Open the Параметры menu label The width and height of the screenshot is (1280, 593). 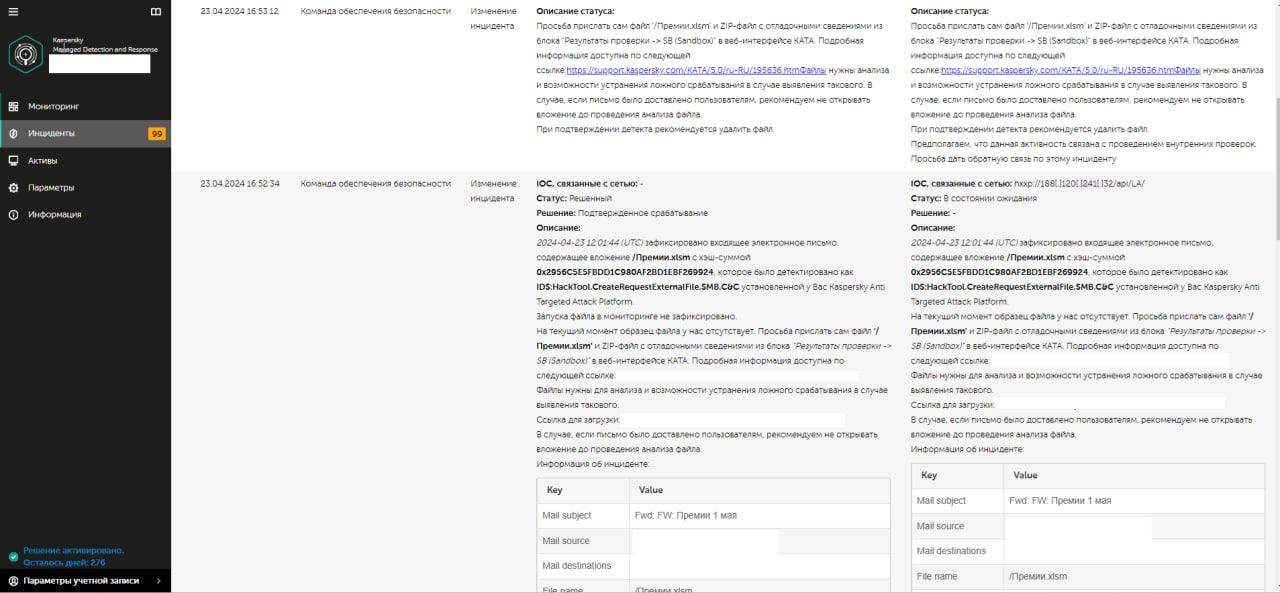click(x=51, y=187)
